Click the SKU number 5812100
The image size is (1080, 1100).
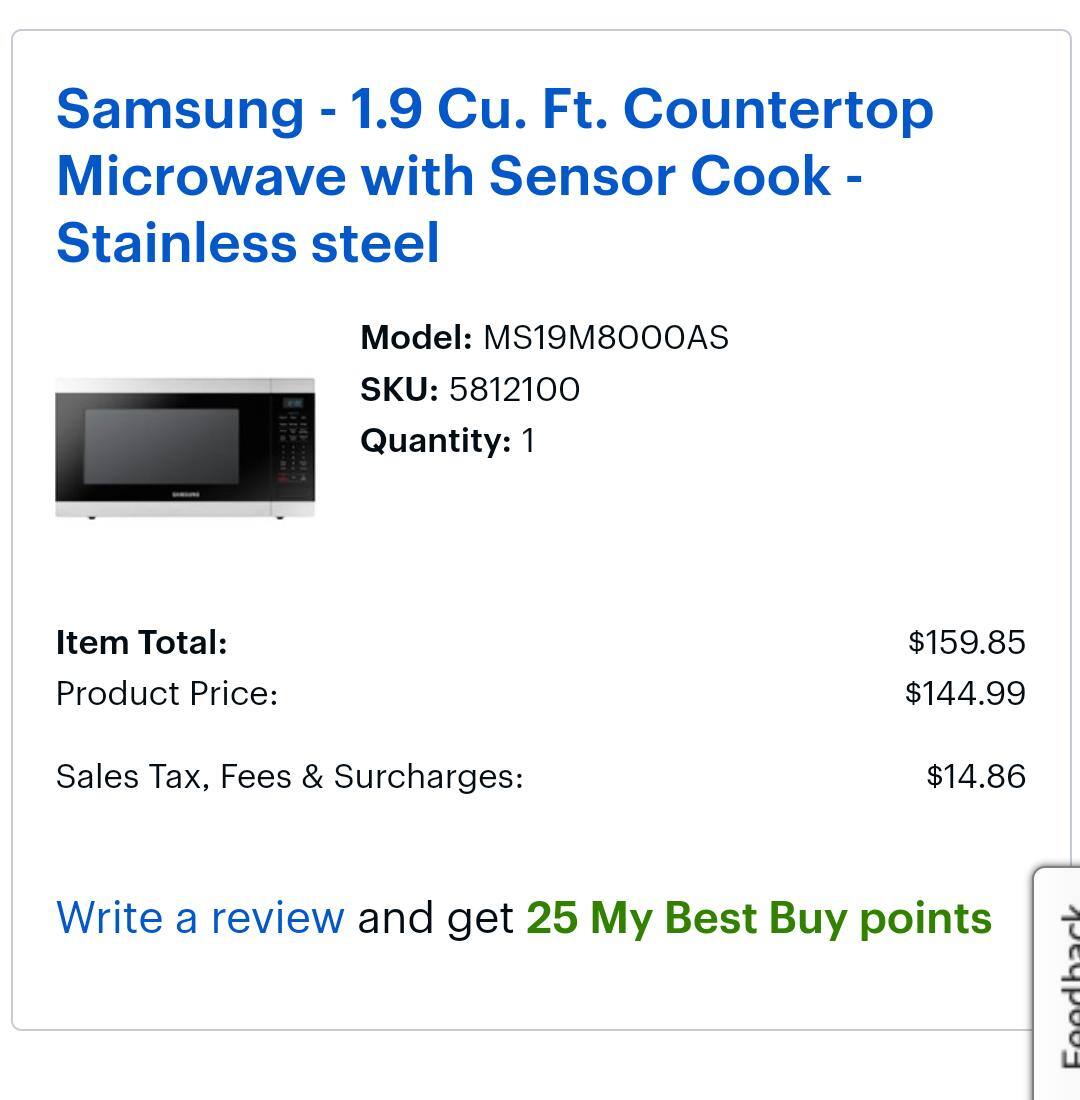514,390
